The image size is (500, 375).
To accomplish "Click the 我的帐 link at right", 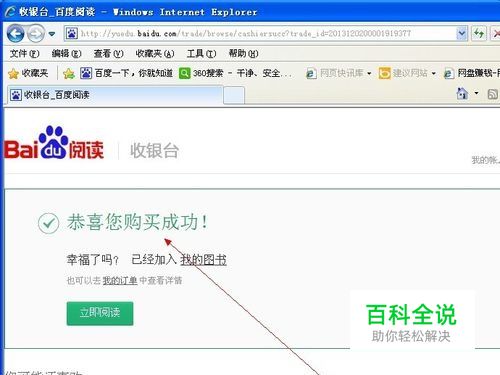I will tap(485, 160).
